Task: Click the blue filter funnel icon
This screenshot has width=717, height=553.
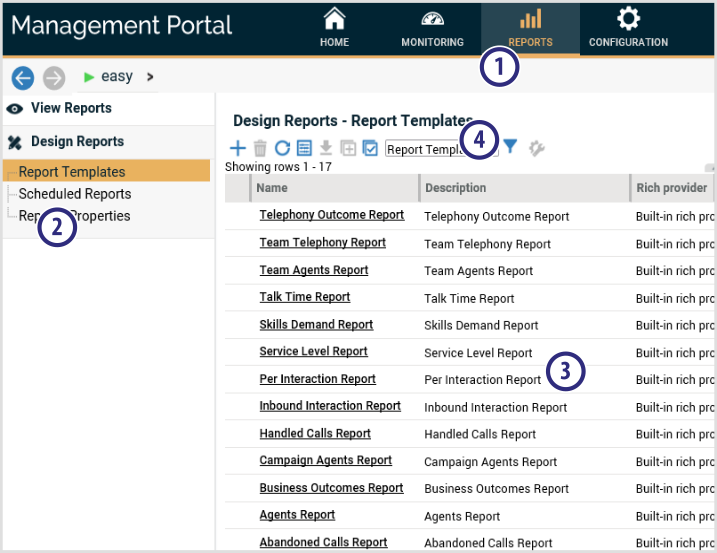Action: pyautogui.click(x=510, y=147)
